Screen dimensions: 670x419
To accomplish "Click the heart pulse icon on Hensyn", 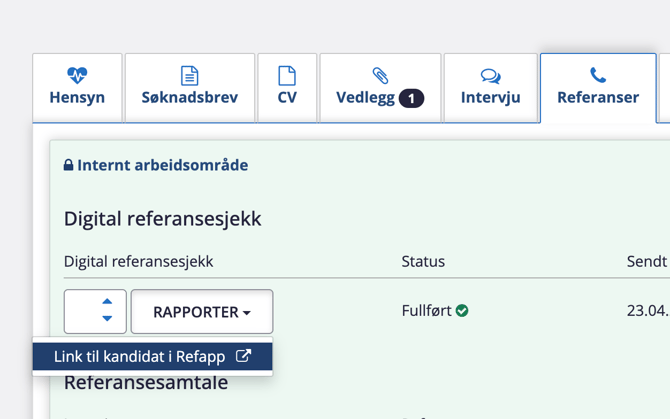I will [77, 76].
